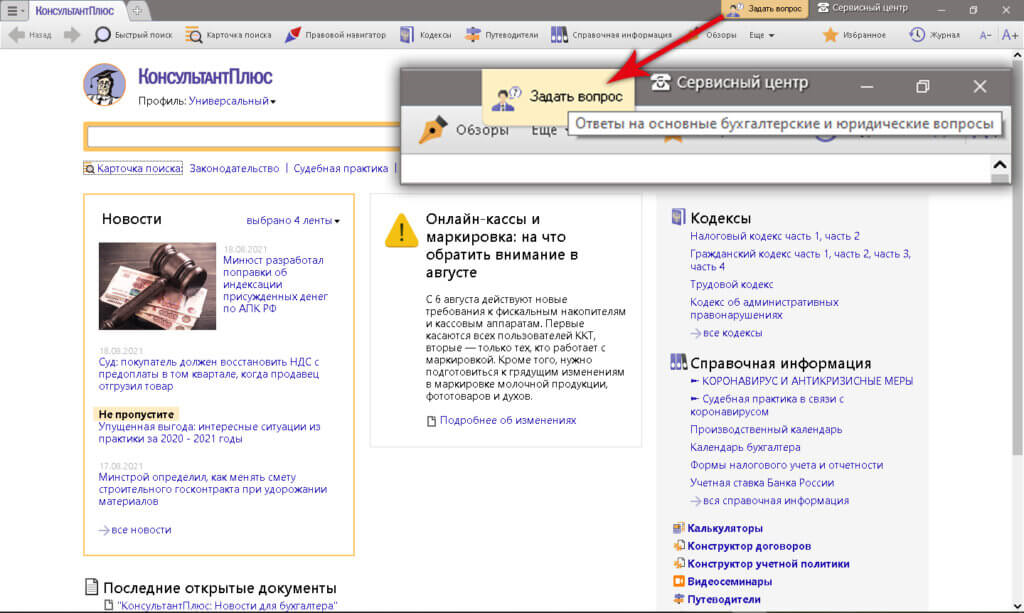Open the Журнал history

point(935,35)
